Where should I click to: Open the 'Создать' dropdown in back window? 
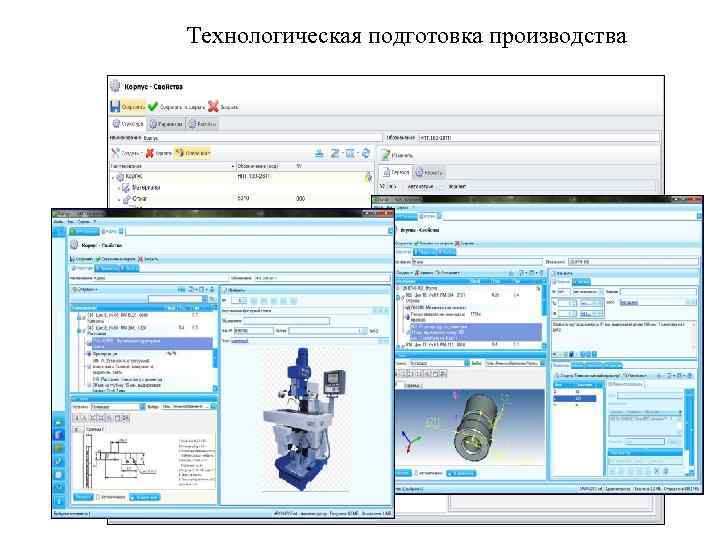click(127, 153)
